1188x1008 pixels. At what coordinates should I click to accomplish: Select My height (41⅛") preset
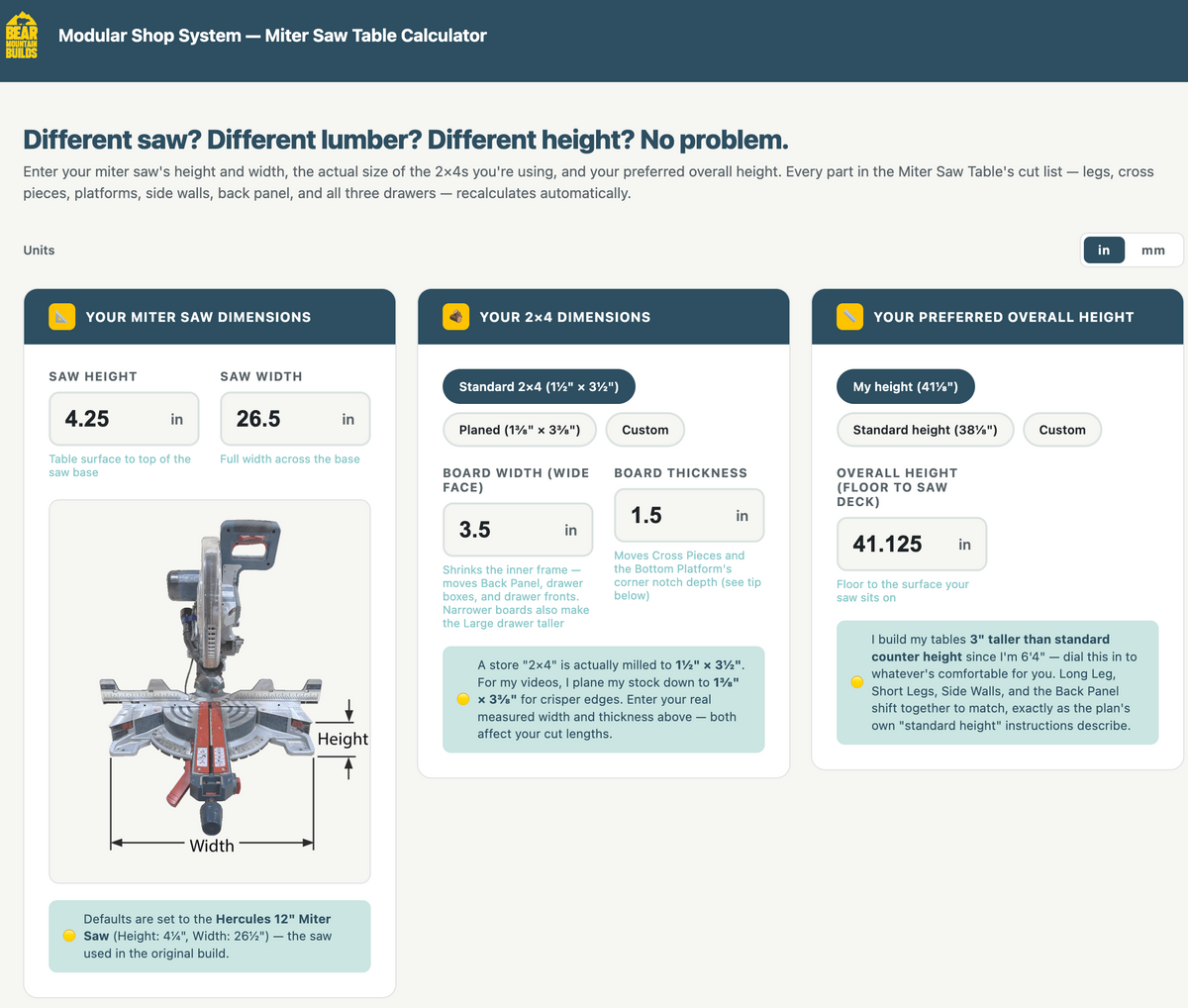coord(906,386)
